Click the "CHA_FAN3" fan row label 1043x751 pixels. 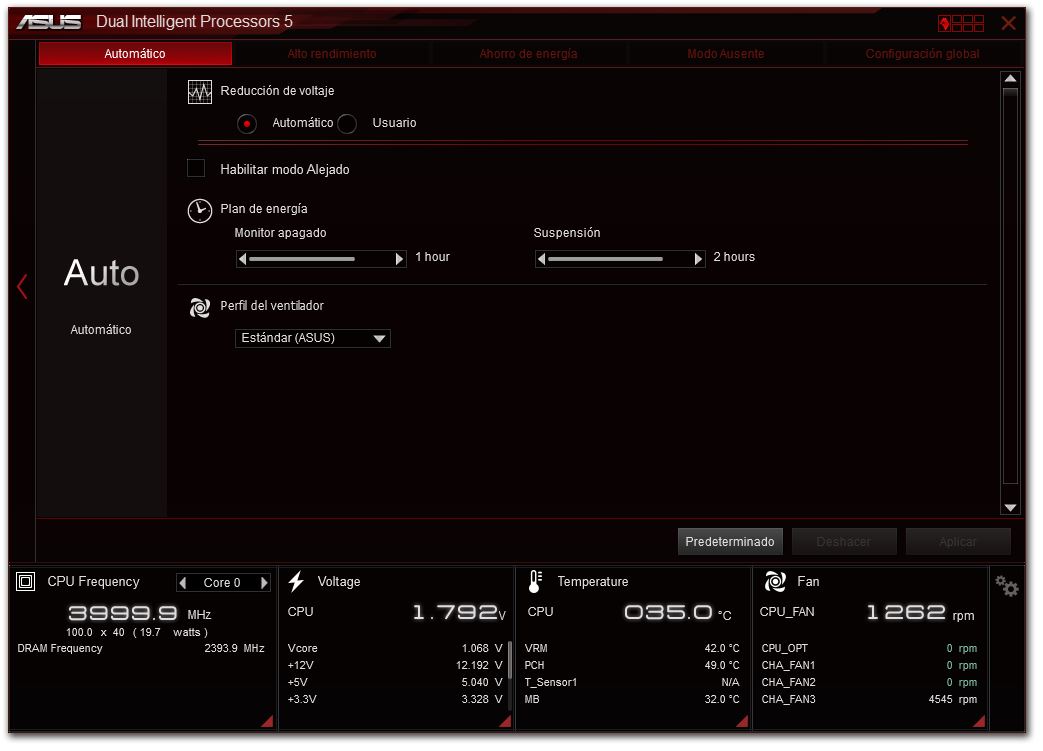click(788, 700)
